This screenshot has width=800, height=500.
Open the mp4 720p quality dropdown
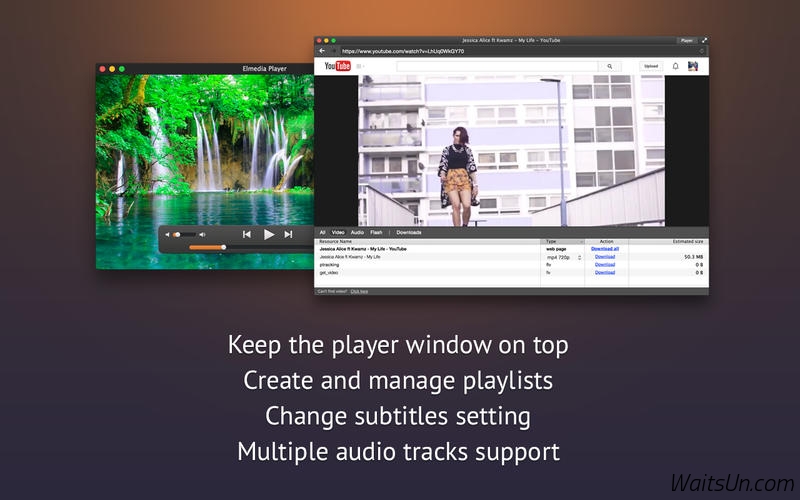coord(564,257)
